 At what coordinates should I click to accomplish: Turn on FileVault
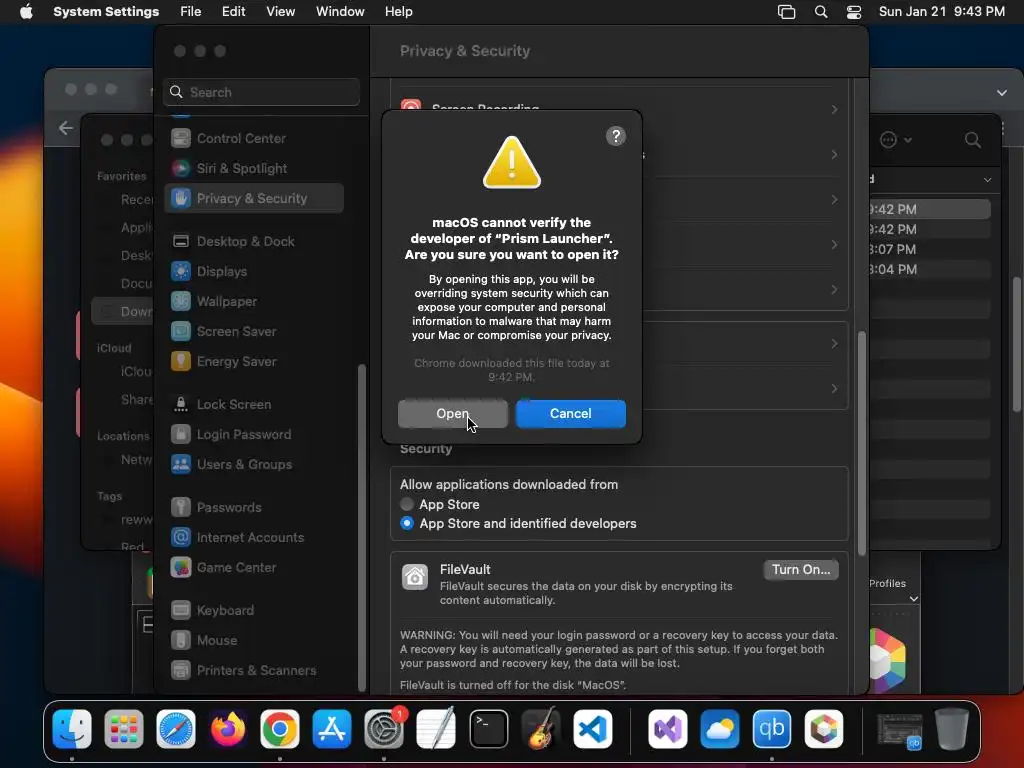[801, 569]
